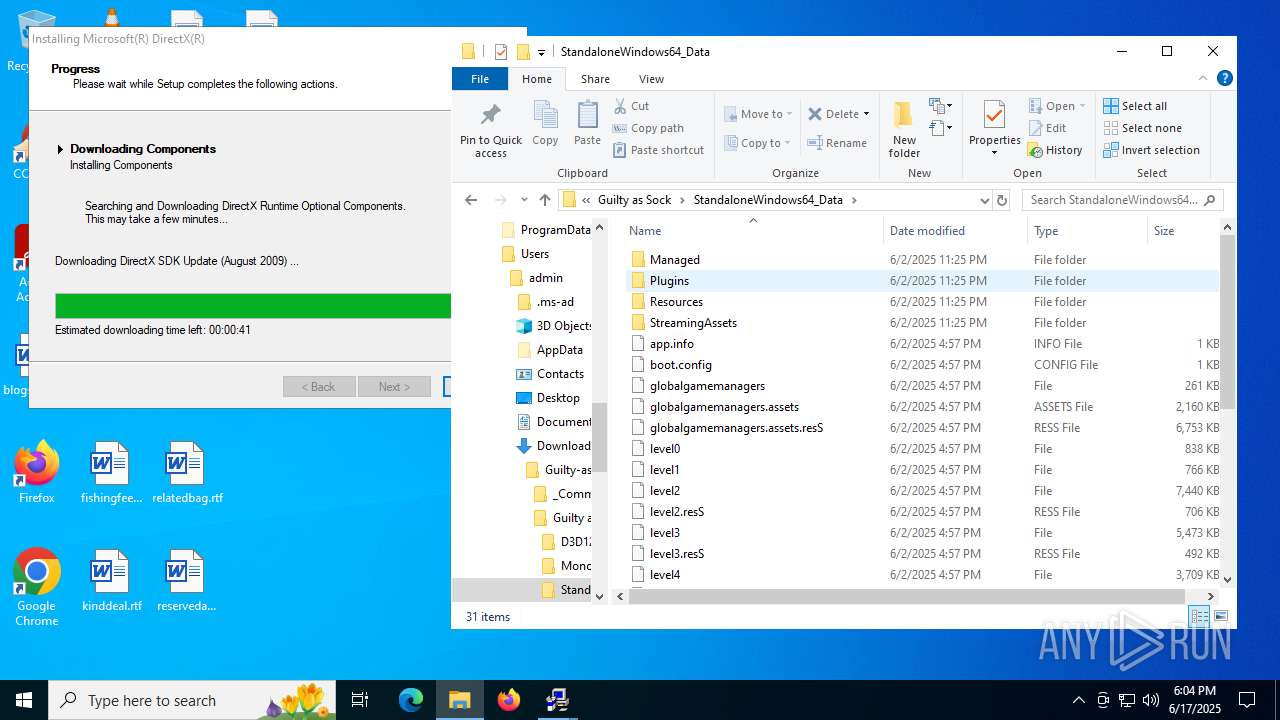Screen dimensions: 1280x720
Task: Click the Cut scissors command
Action: click(x=631, y=106)
